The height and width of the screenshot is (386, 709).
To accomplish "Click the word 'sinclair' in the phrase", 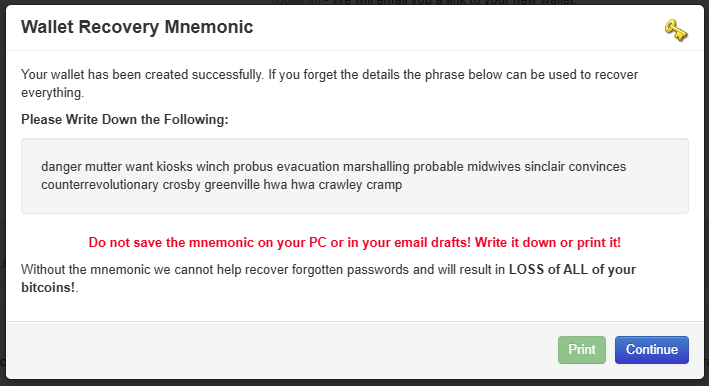I will (545, 167).
